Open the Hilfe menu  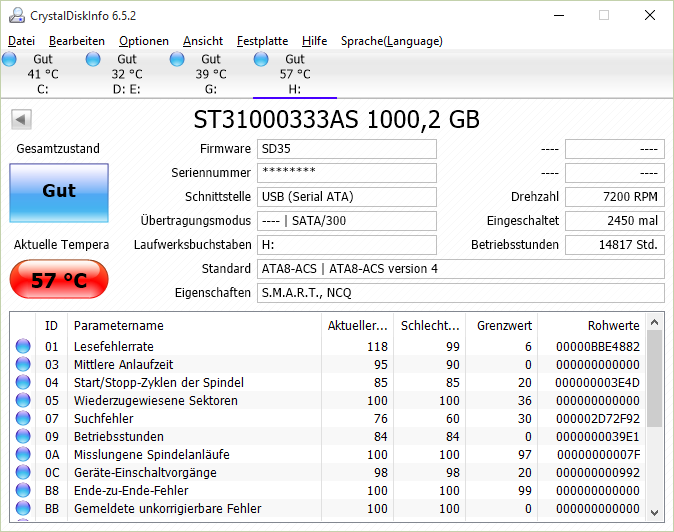315,41
